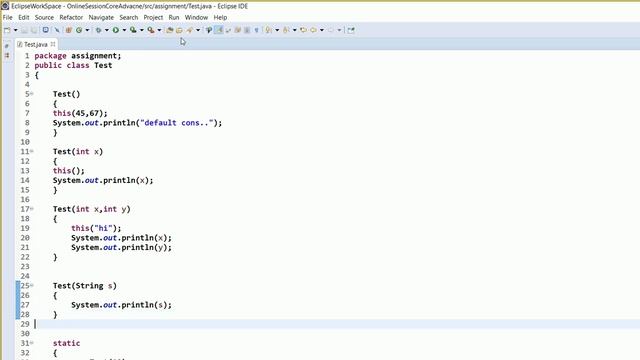Screen dimensions: 640x360
Task: Open the Next Annotation dropdown arrow
Action: (x=277, y=30)
